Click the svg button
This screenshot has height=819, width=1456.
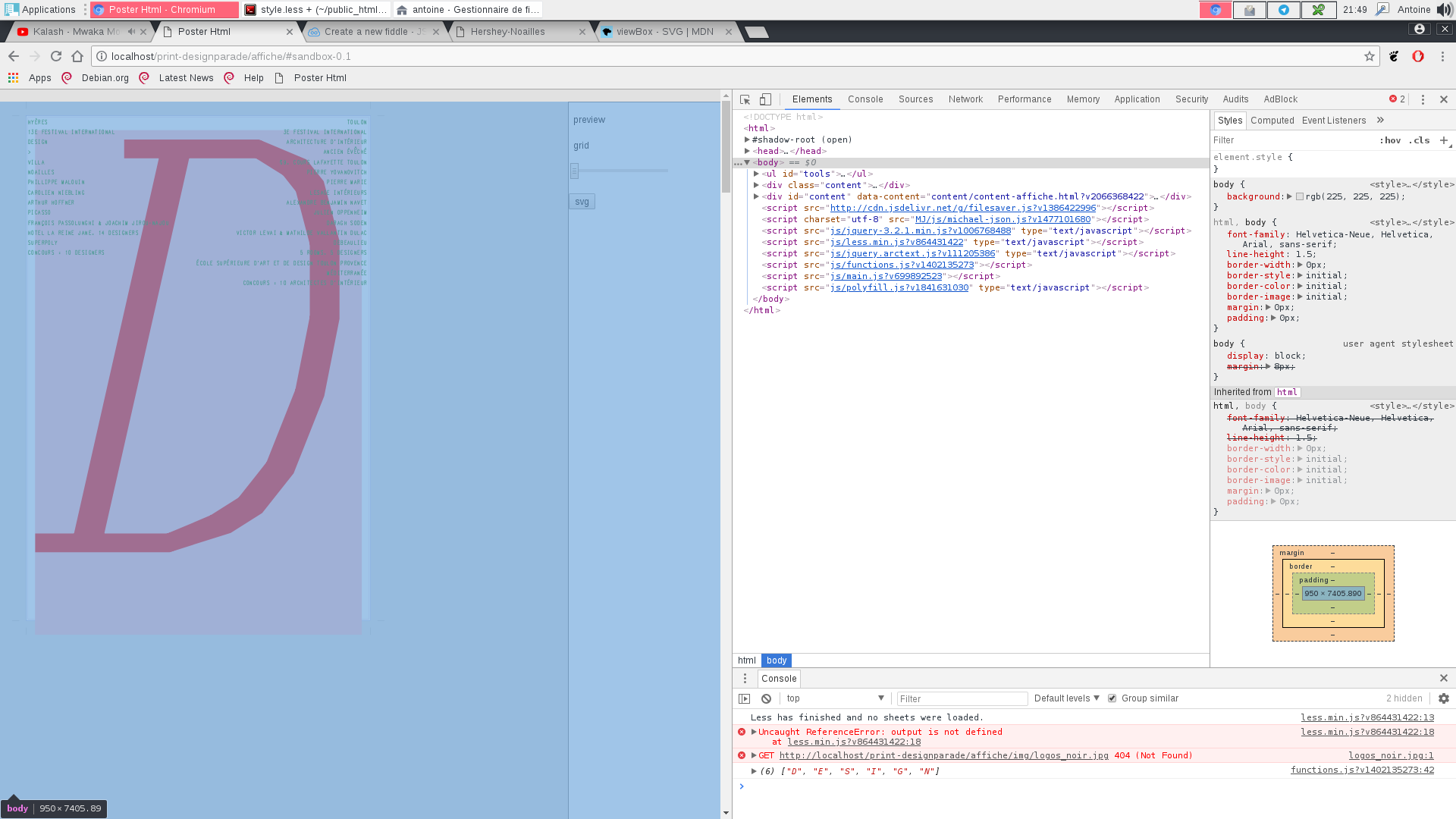point(582,202)
